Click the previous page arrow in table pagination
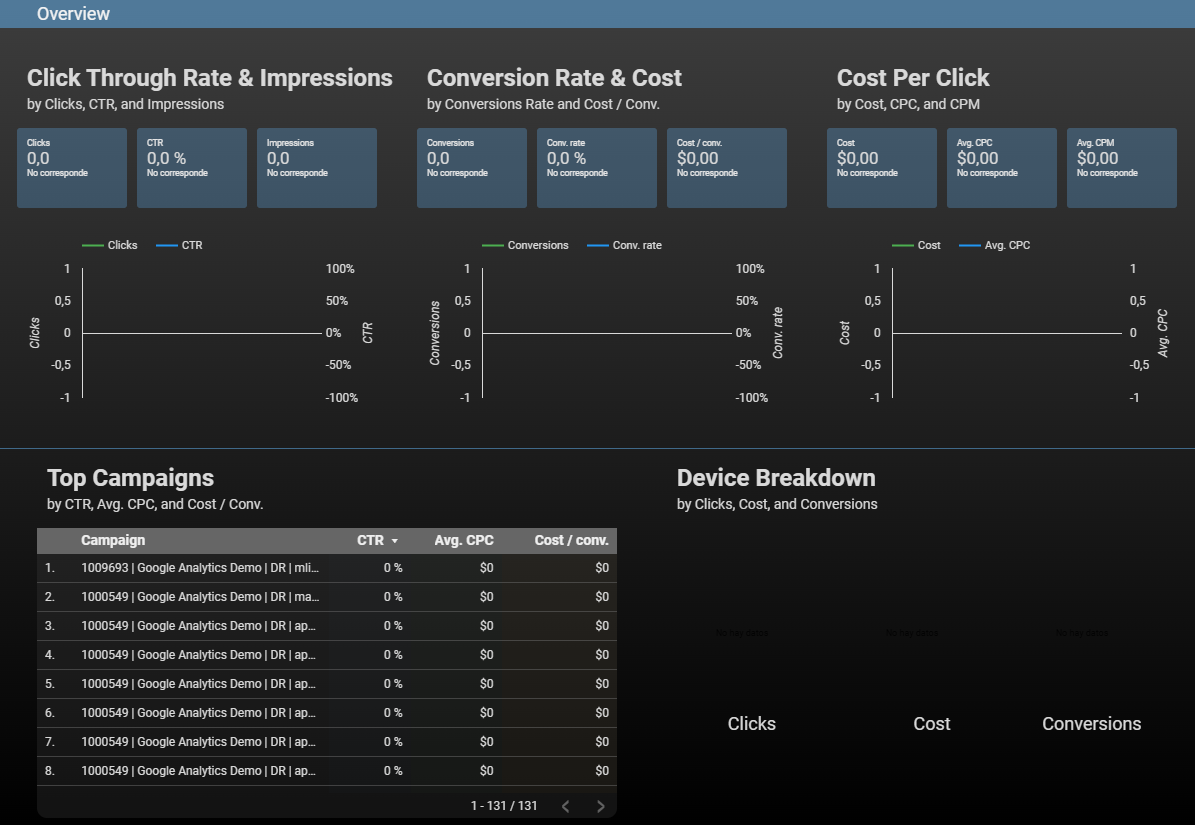 [x=565, y=805]
